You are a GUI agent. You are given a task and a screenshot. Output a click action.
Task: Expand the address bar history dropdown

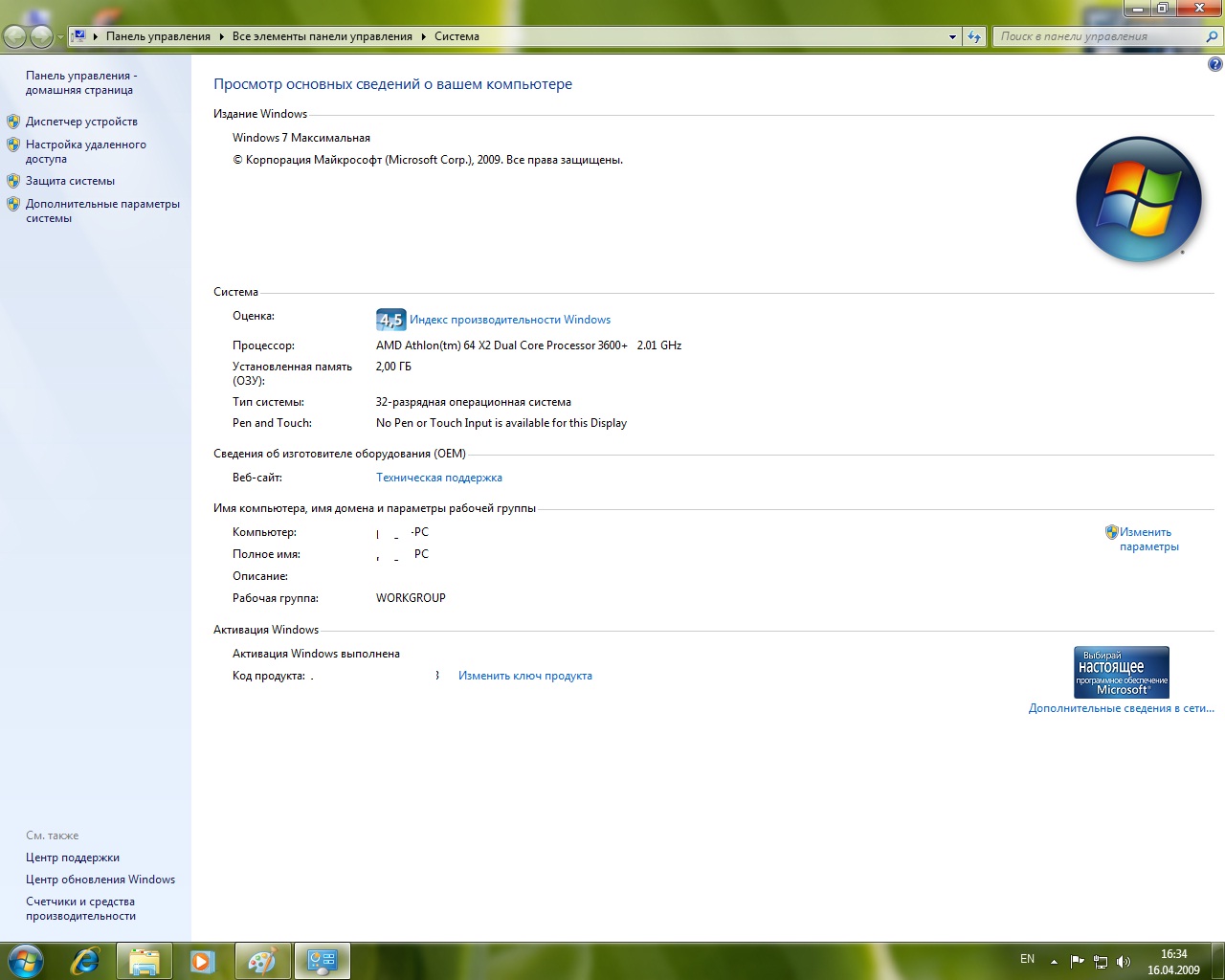(x=952, y=36)
